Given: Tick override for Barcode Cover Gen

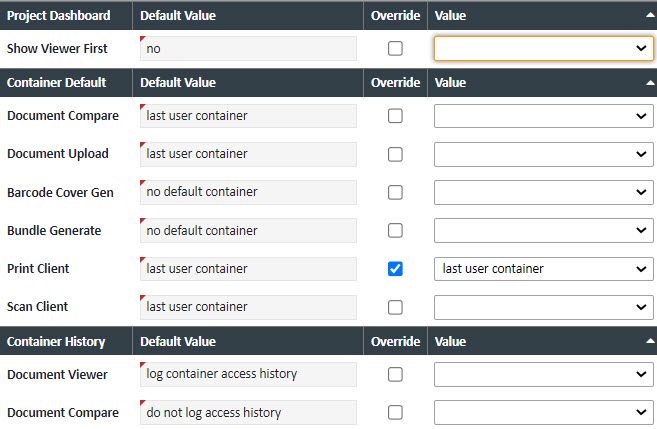Looking at the screenshot, I should 395,192.
